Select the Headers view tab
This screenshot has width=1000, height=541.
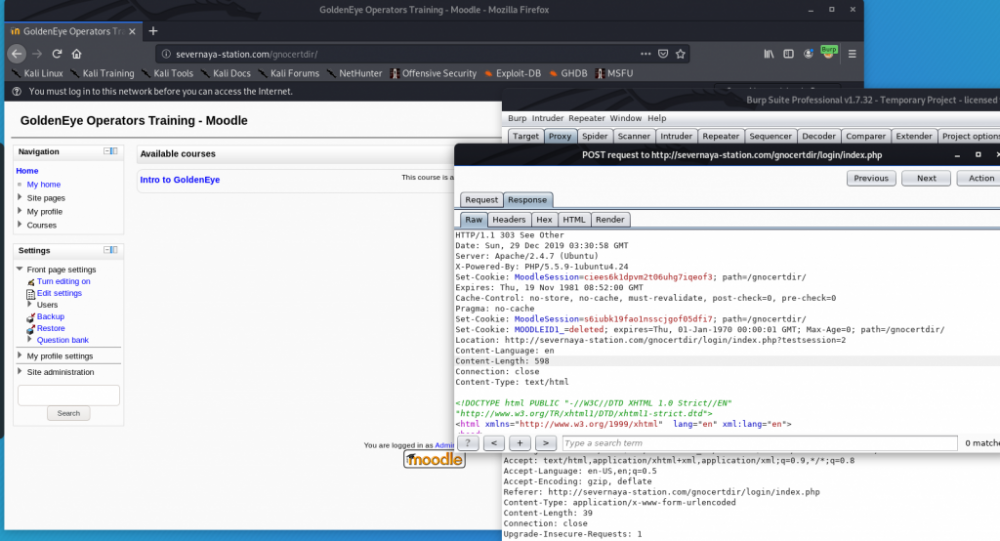pos(509,219)
